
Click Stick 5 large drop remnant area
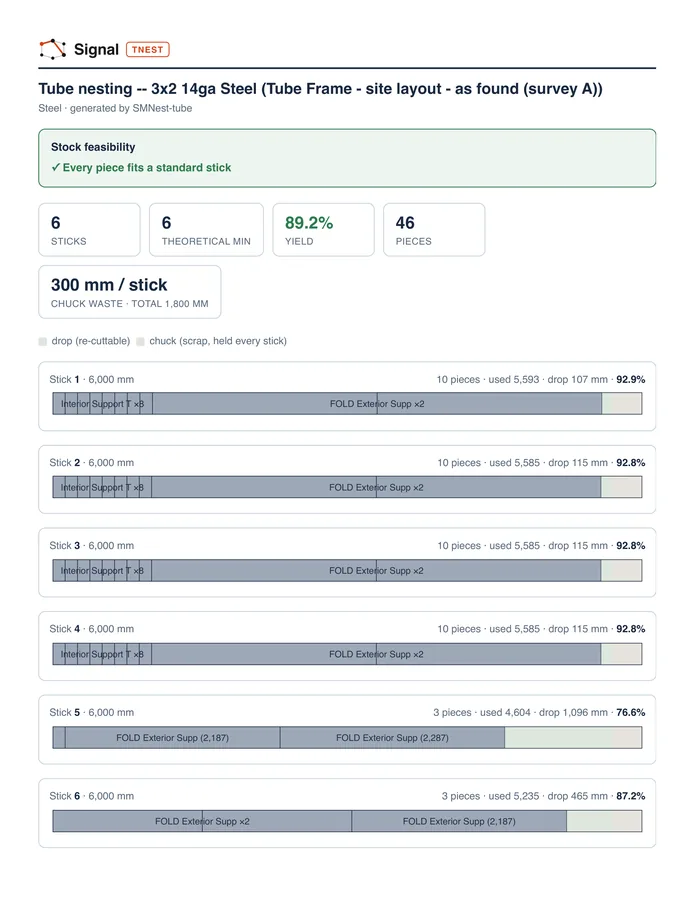coord(573,738)
